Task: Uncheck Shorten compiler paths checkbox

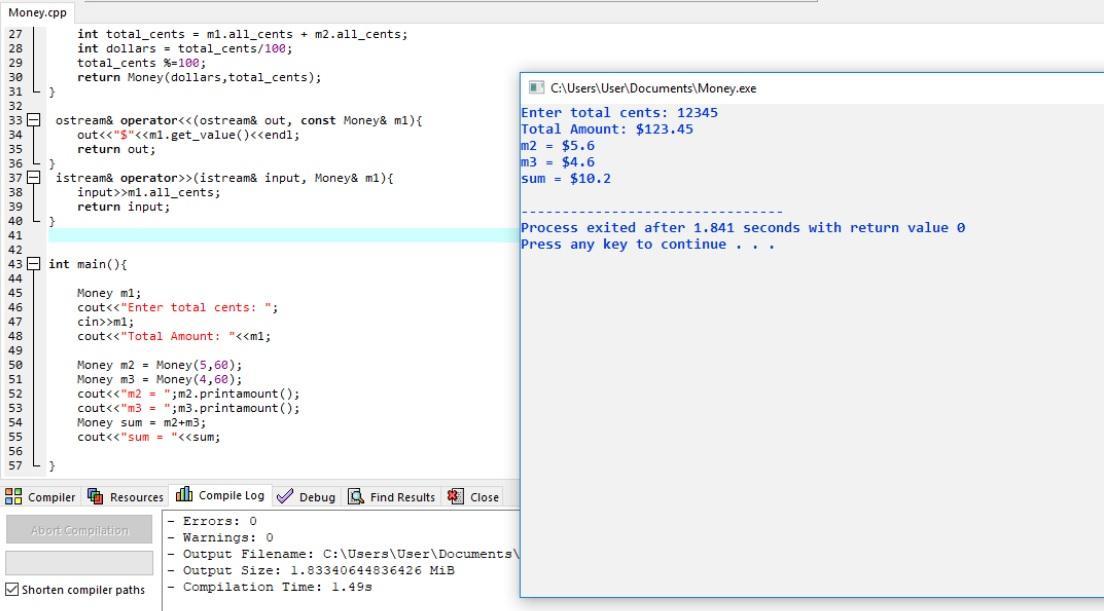Action: point(12,589)
